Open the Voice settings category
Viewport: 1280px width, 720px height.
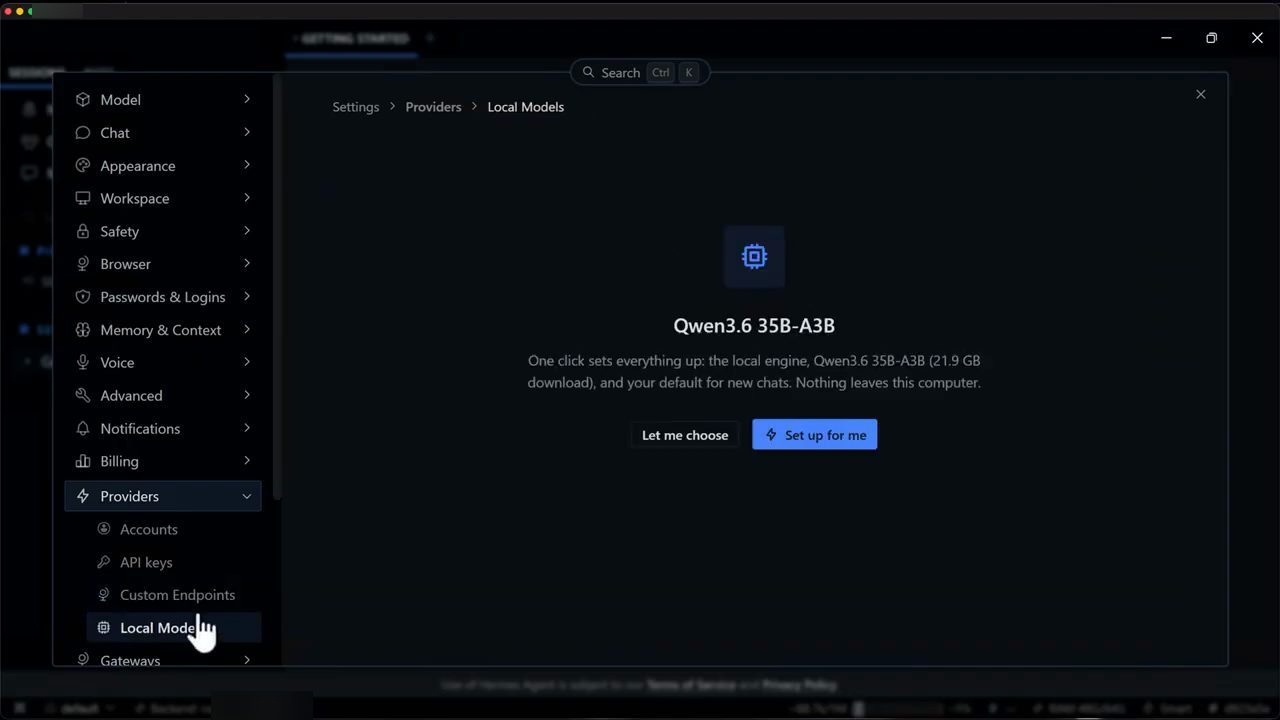coord(163,362)
